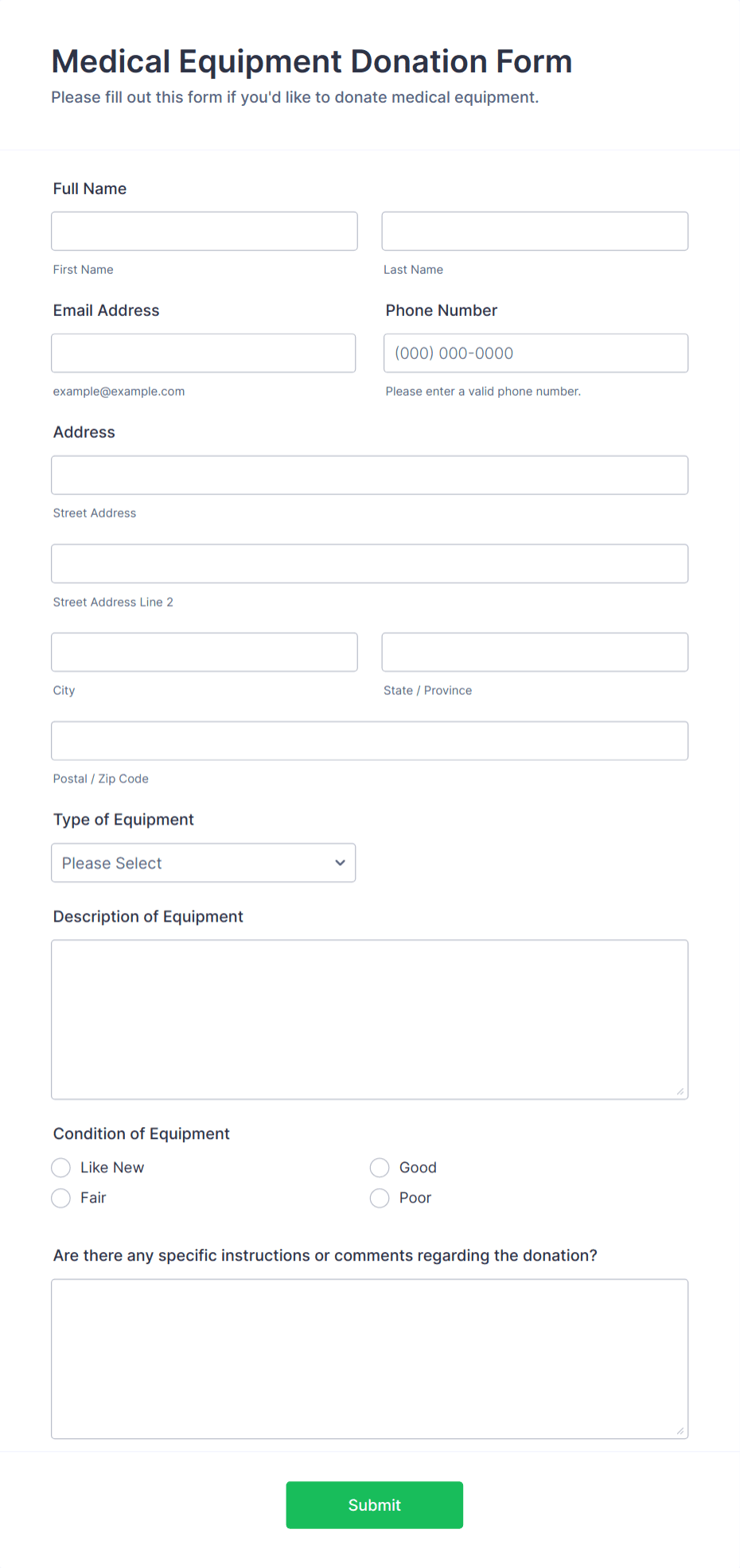Select the Postal / Zip Code field
This screenshot has width=740, height=1568.
(369, 740)
